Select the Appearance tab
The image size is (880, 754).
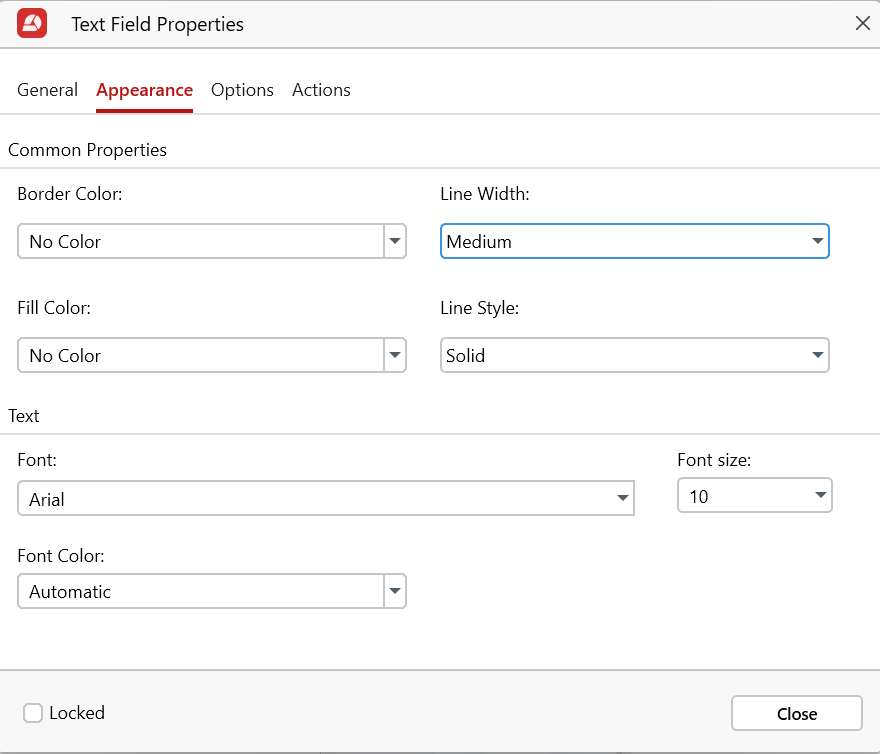point(144,90)
